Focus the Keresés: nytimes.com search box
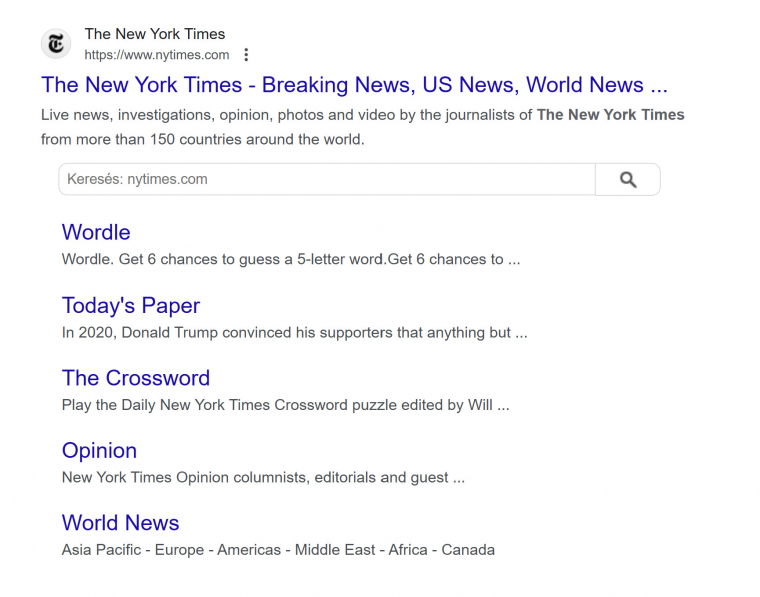 click(327, 179)
